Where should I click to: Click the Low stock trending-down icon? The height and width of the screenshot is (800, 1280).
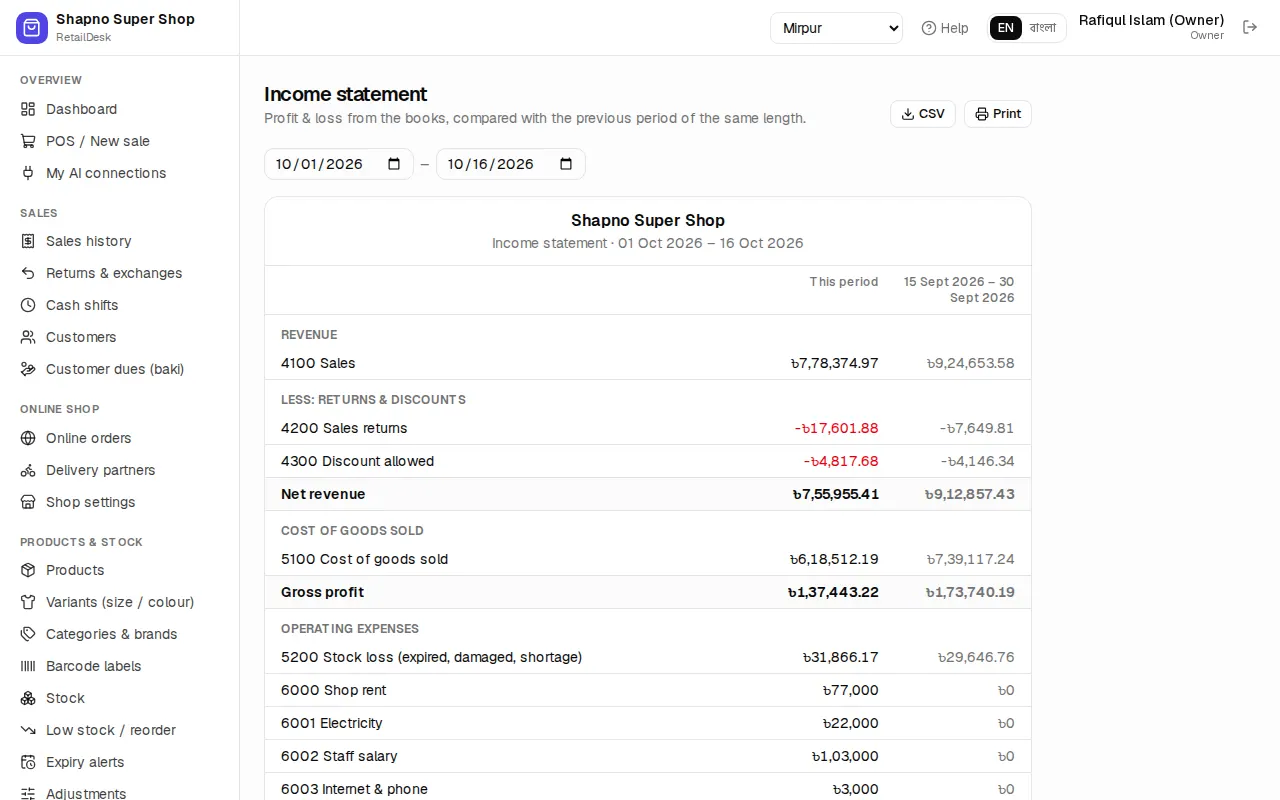point(28,730)
